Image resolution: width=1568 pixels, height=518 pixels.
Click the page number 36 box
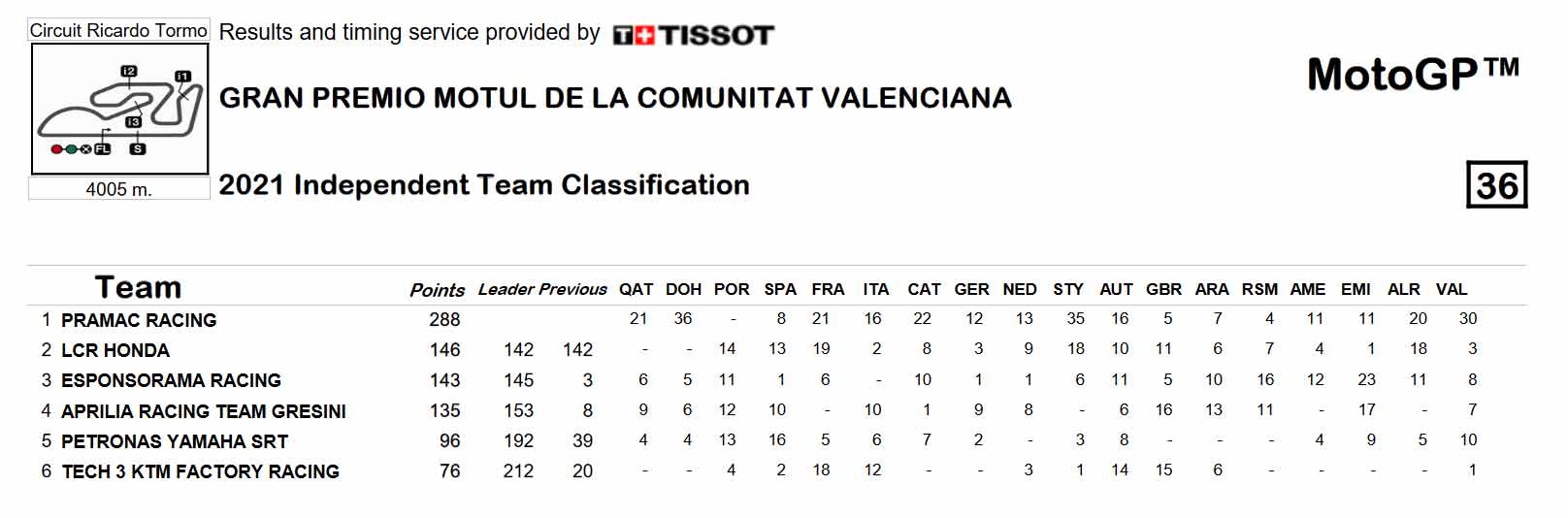[x=1496, y=184]
